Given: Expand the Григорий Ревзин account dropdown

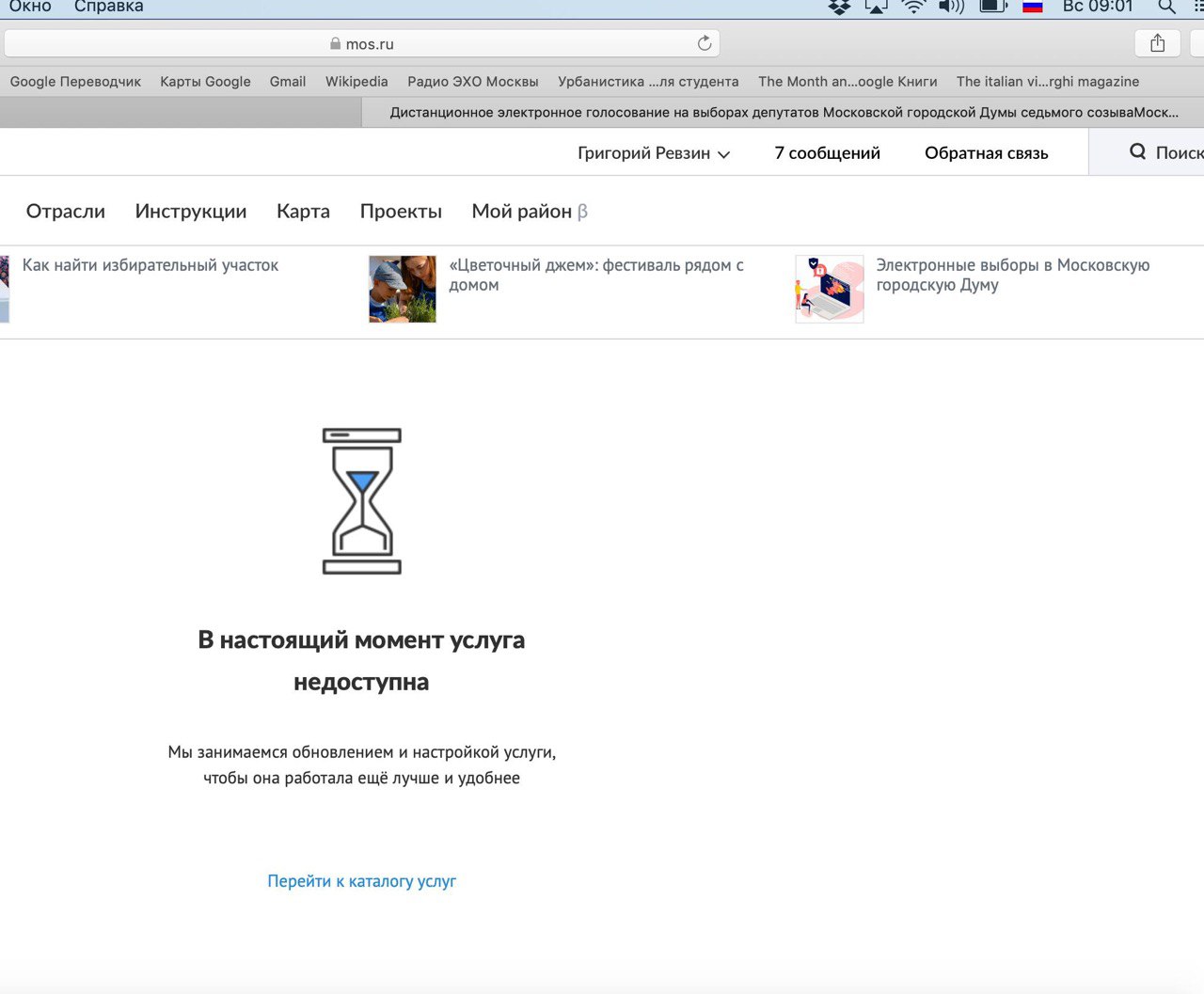Looking at the screenshot, I should click(x=654, y=153).
